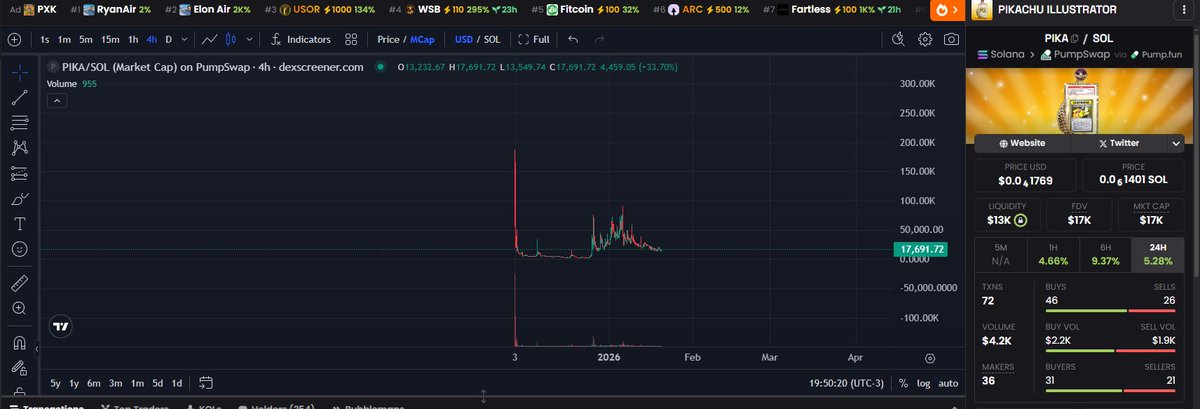
Task: Open timezone menu showing UTC-3
Action: [848, 383]
